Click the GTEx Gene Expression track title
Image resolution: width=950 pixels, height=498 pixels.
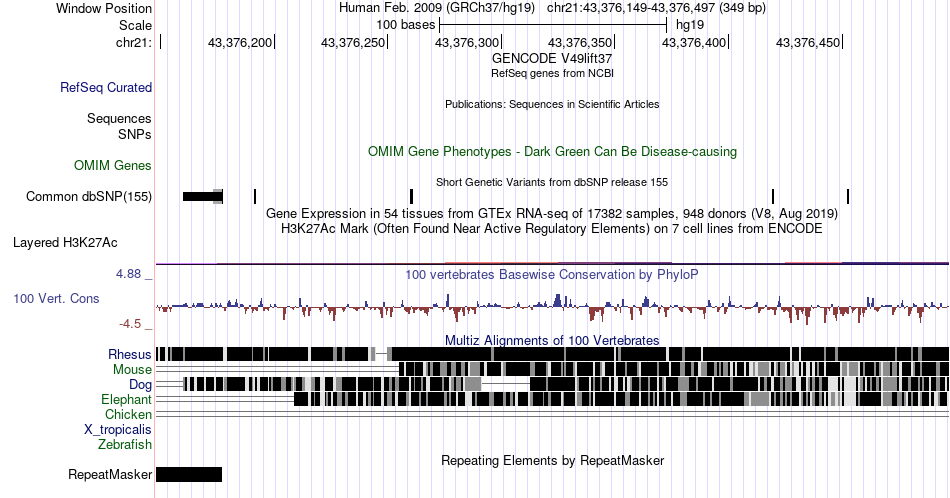[x=552, y=213]
